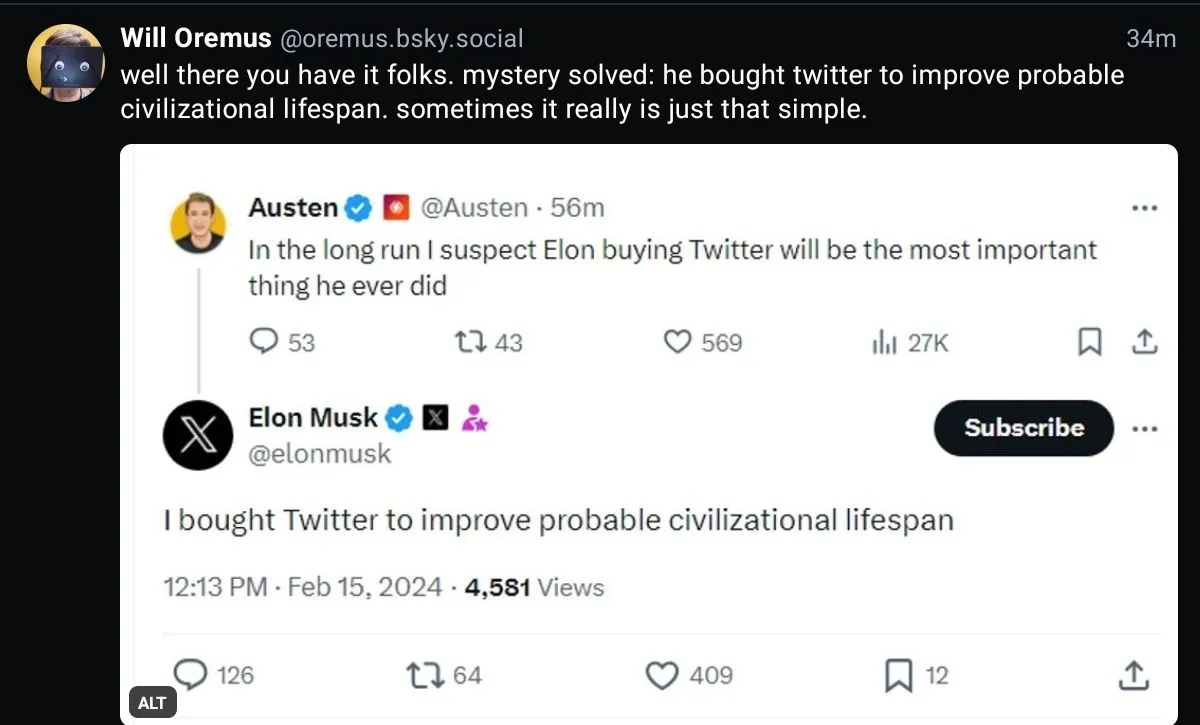Viewport: 1200px width, 725px height.
Task: Open Will Oremus profile avatar
Action: coord(65,62)
